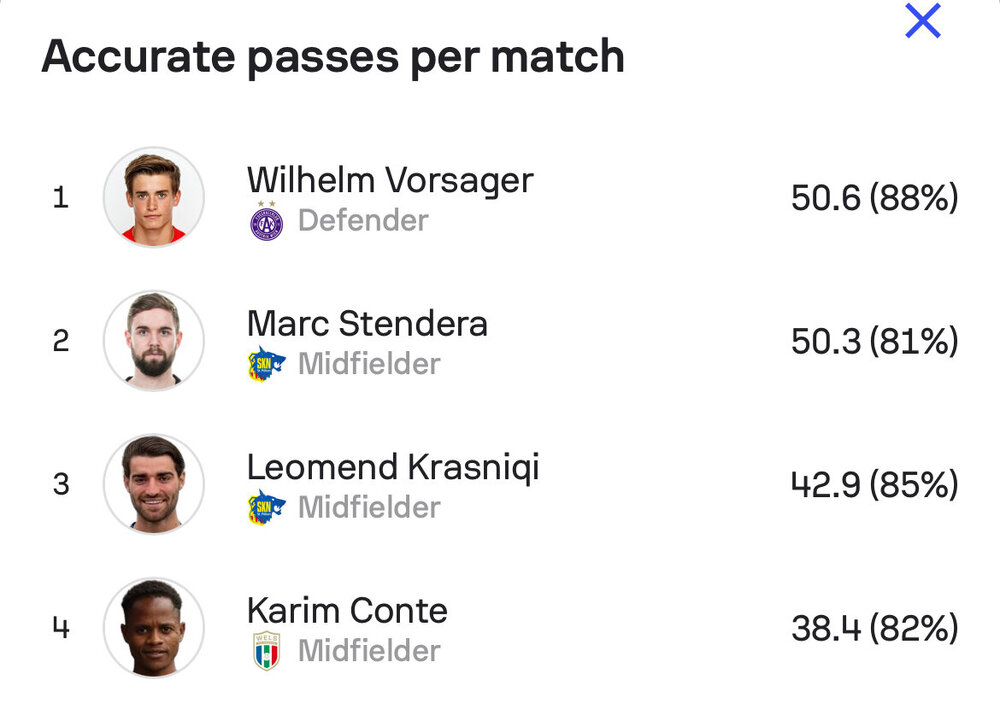
Task: Click the Accurate passes per match heading
Action: (333, 57)
